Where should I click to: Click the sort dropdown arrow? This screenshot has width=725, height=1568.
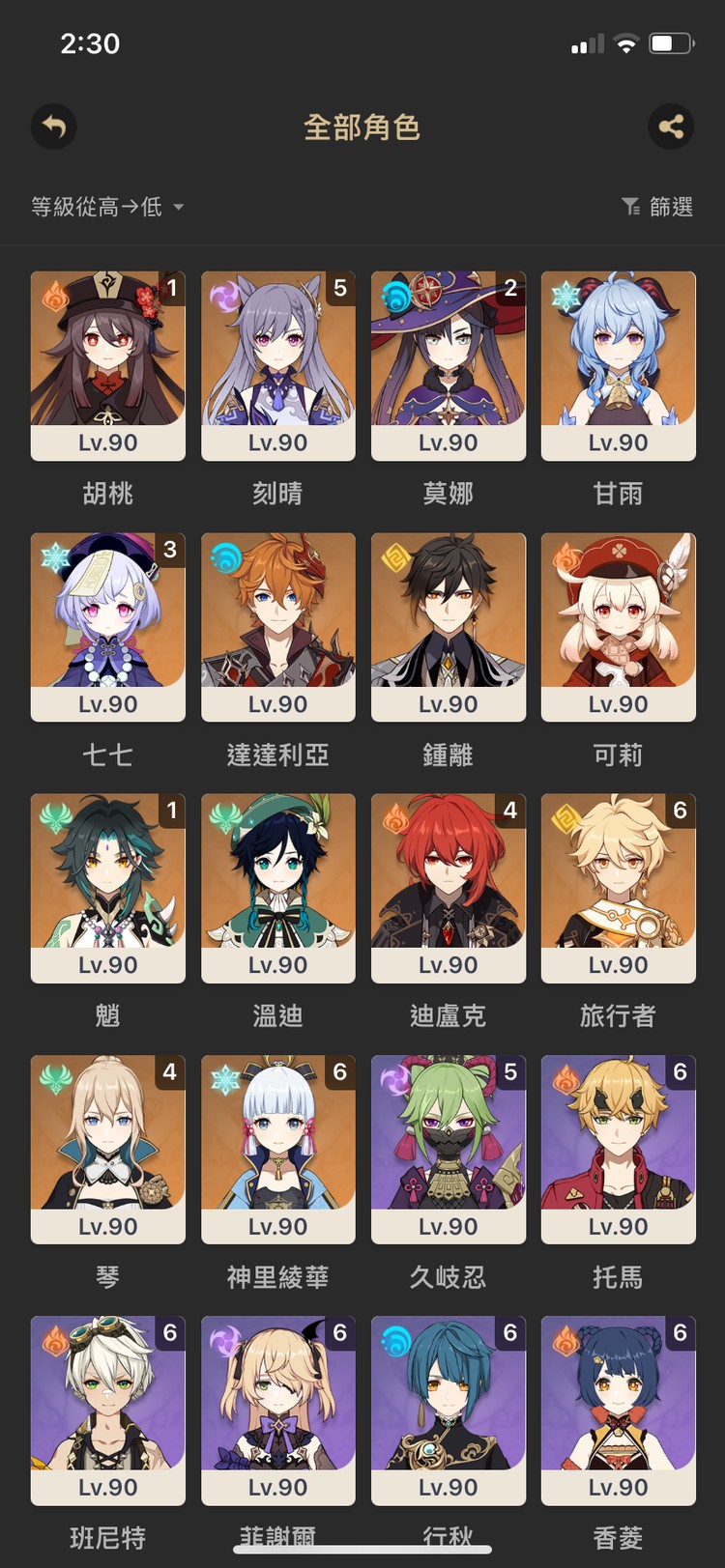178,207
